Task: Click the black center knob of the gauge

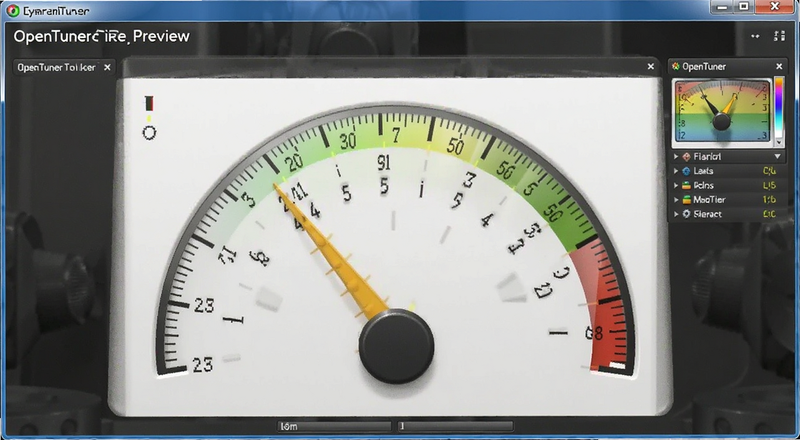Action: [396, 346]
